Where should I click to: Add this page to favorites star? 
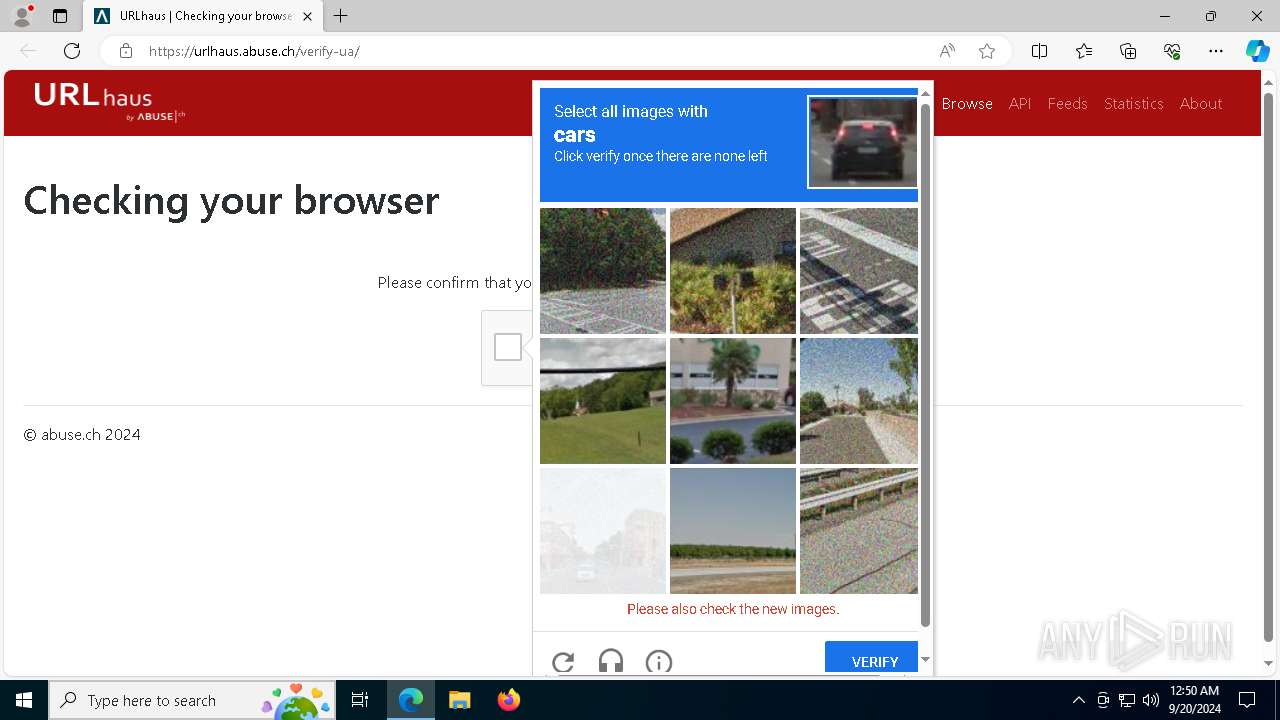pos(987,51)
